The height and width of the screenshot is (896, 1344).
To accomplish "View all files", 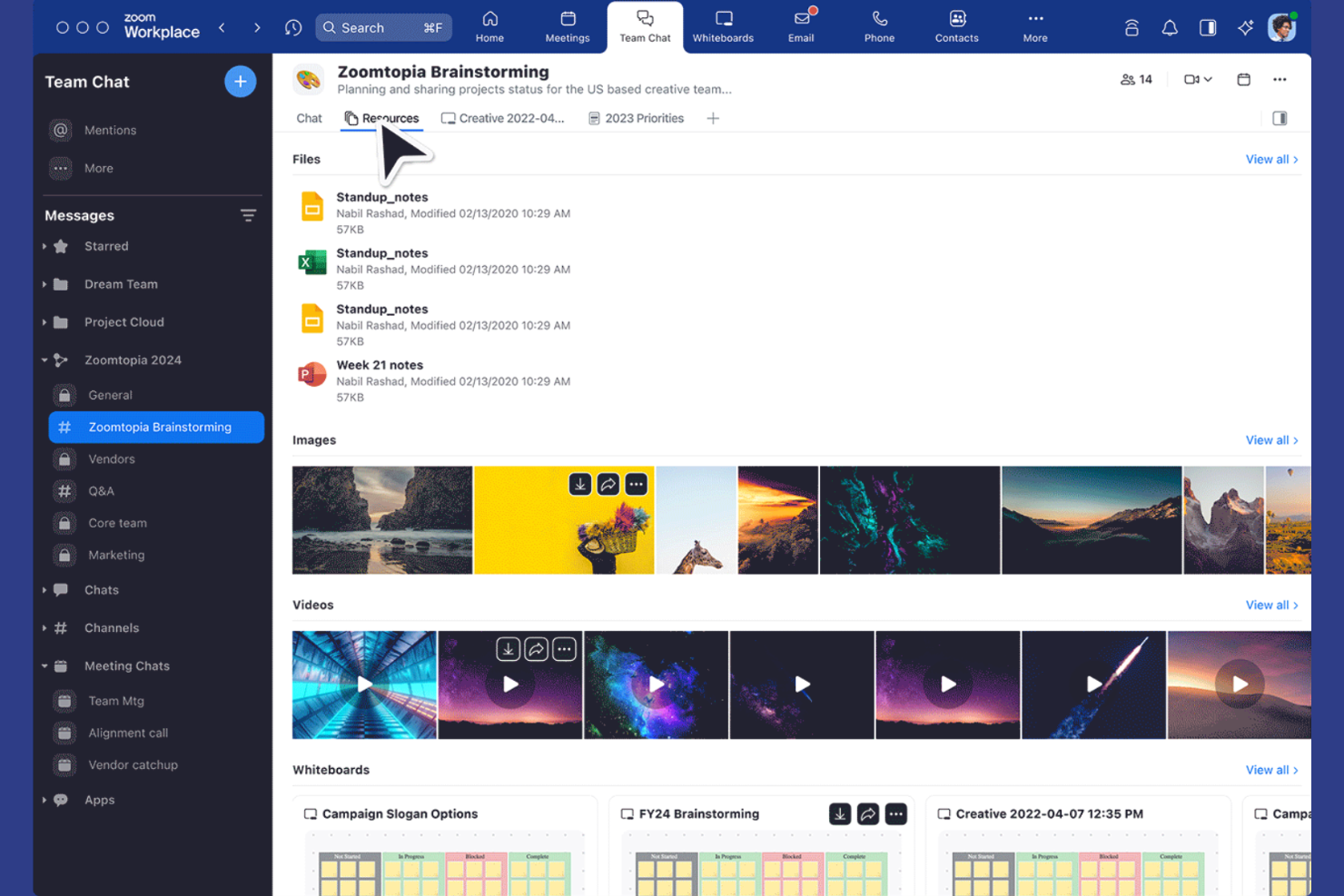I will tap(1271, 160).
